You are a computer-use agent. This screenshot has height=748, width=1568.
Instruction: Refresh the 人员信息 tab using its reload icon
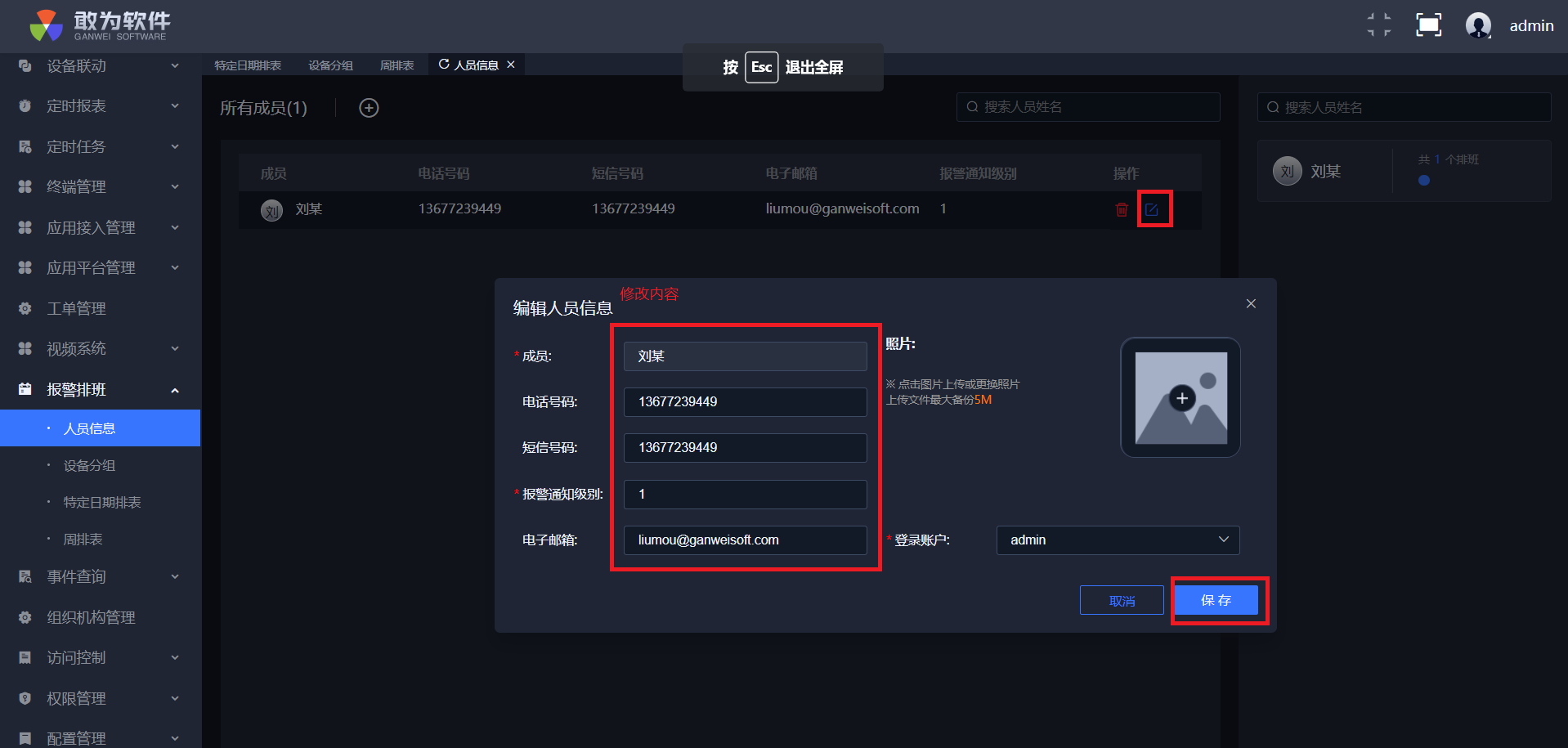444,65
